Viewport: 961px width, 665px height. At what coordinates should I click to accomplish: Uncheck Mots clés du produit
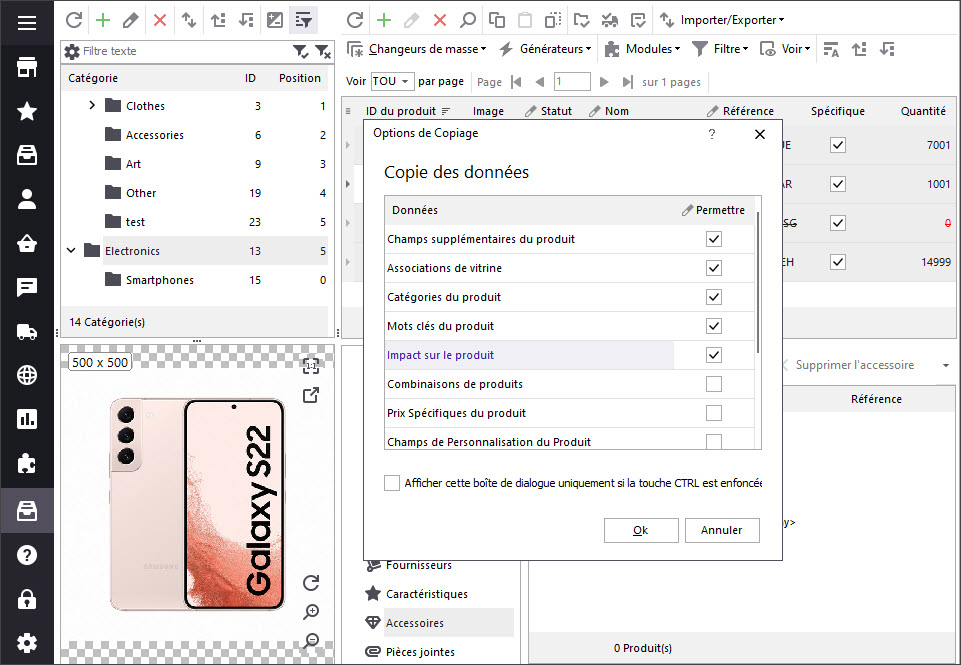click(x=713, y=326)
